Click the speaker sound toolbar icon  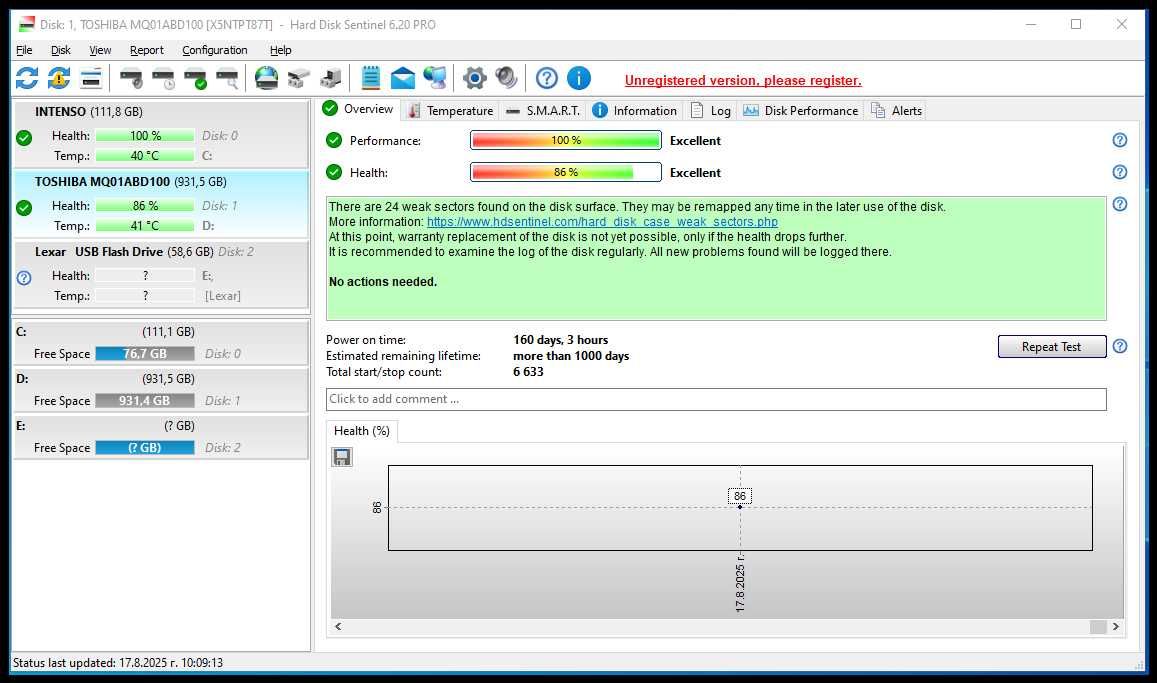(x=506, y=78)
